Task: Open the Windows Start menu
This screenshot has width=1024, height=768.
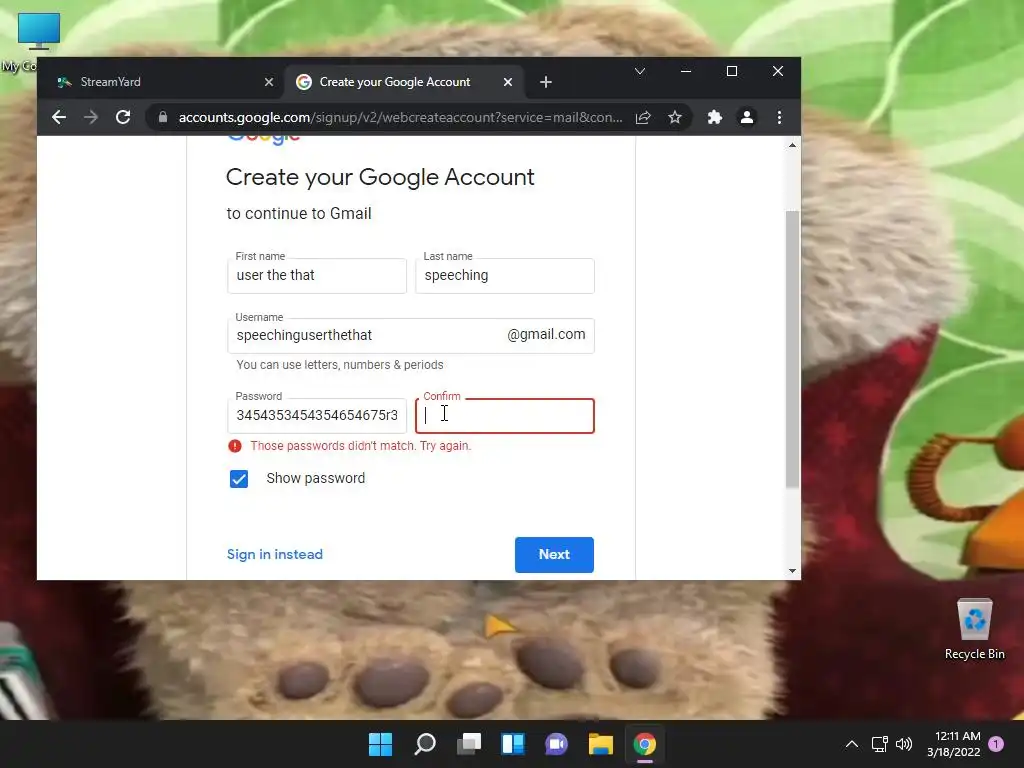Action: tap(380, 744)
